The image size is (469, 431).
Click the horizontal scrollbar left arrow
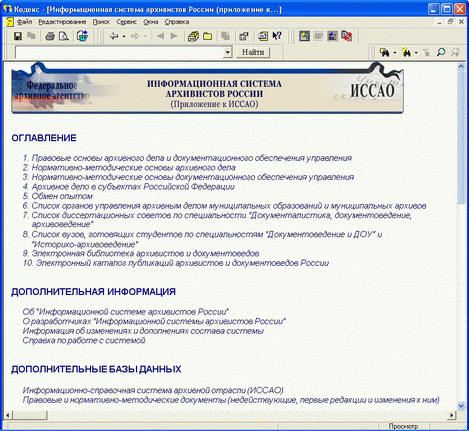pos(8,415)
